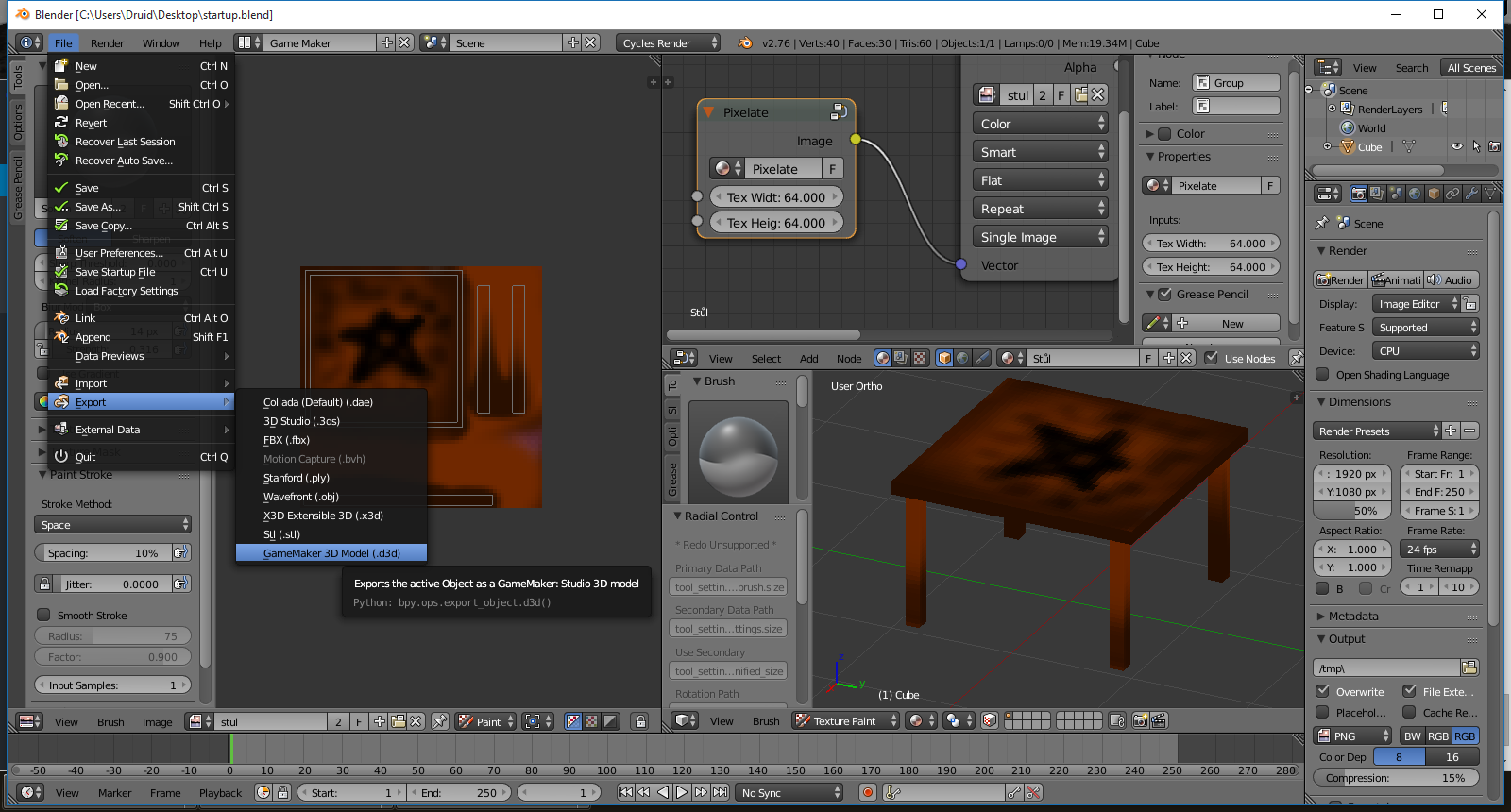Click the delete screen layout X icon
The image size is (1511, 812).
404,43
